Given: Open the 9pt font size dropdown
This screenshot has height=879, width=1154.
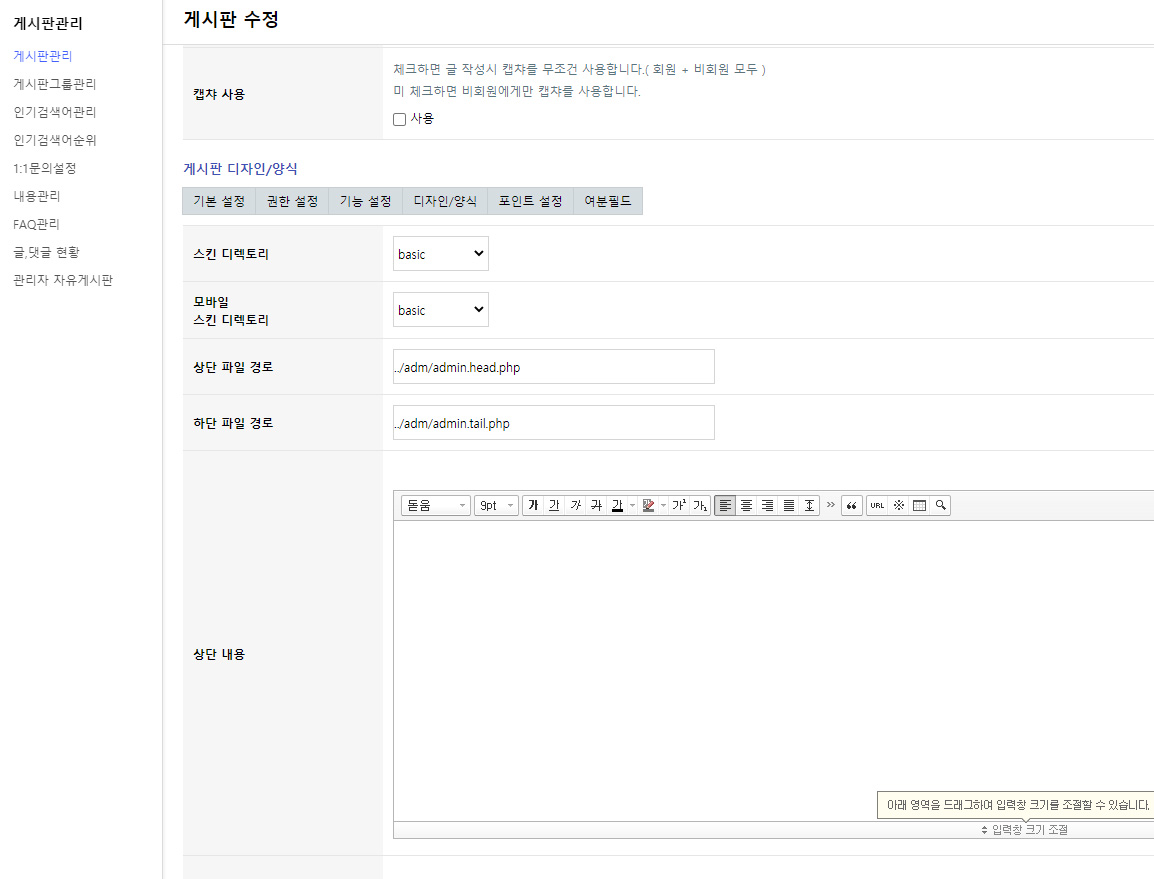Looking at the screenshot, I should click(x=497, y=505).
